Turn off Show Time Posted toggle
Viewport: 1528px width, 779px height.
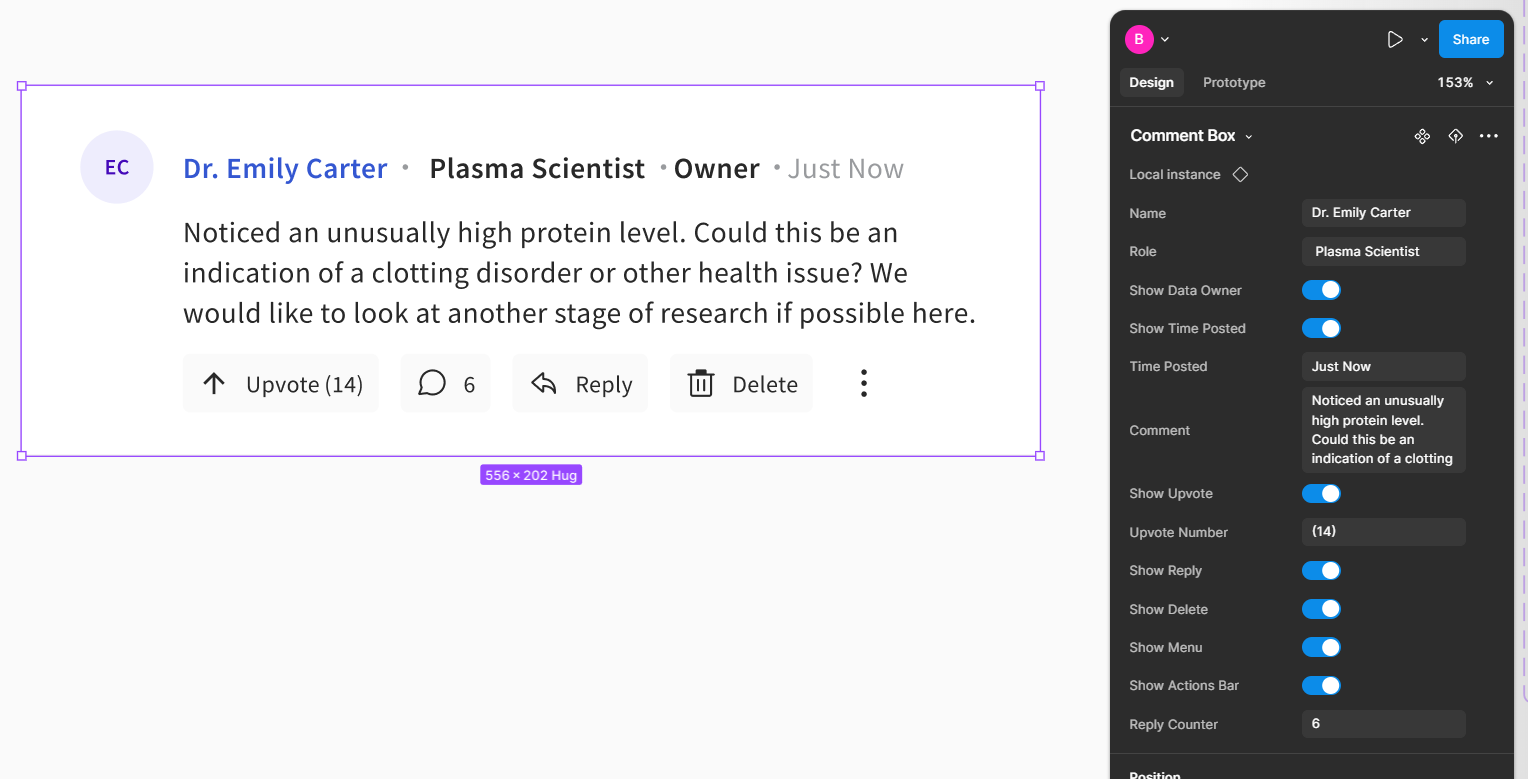[1321, 328]
